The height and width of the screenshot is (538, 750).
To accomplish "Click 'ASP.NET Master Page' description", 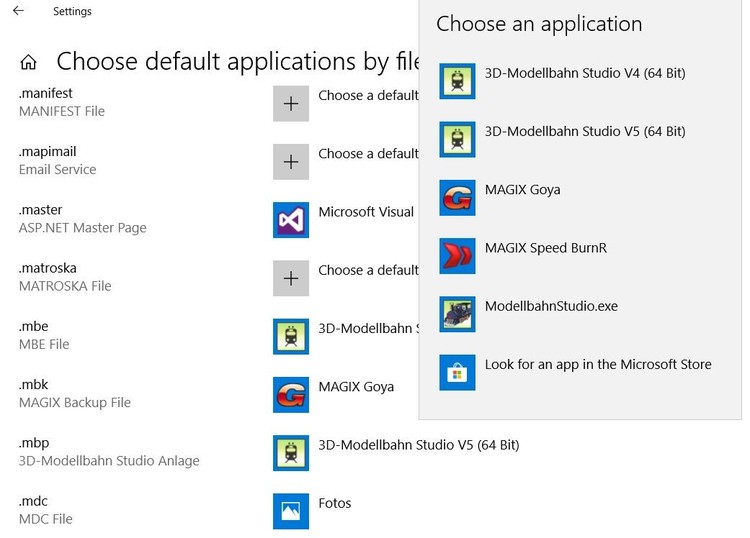I will click(x=82, y=228).
